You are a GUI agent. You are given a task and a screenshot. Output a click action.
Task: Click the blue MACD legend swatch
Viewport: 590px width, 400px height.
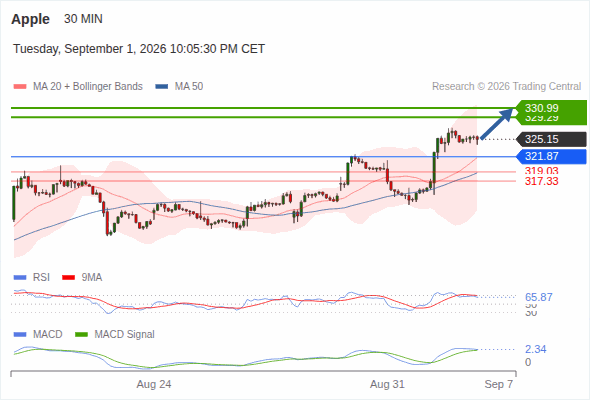click(20, 335)
